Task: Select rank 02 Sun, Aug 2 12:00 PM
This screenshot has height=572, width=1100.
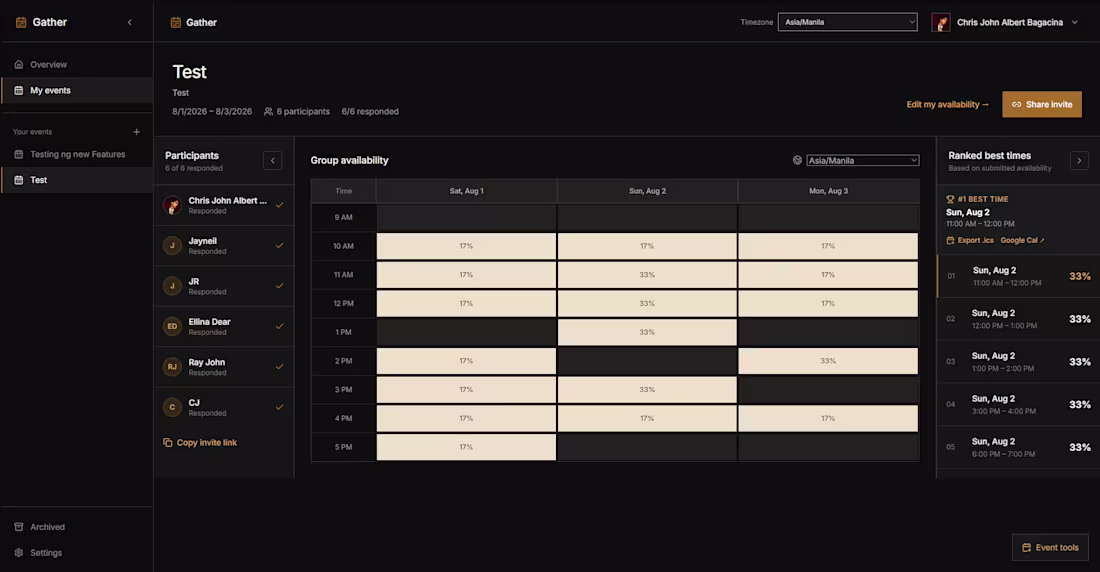Action: click(1019, 319)
